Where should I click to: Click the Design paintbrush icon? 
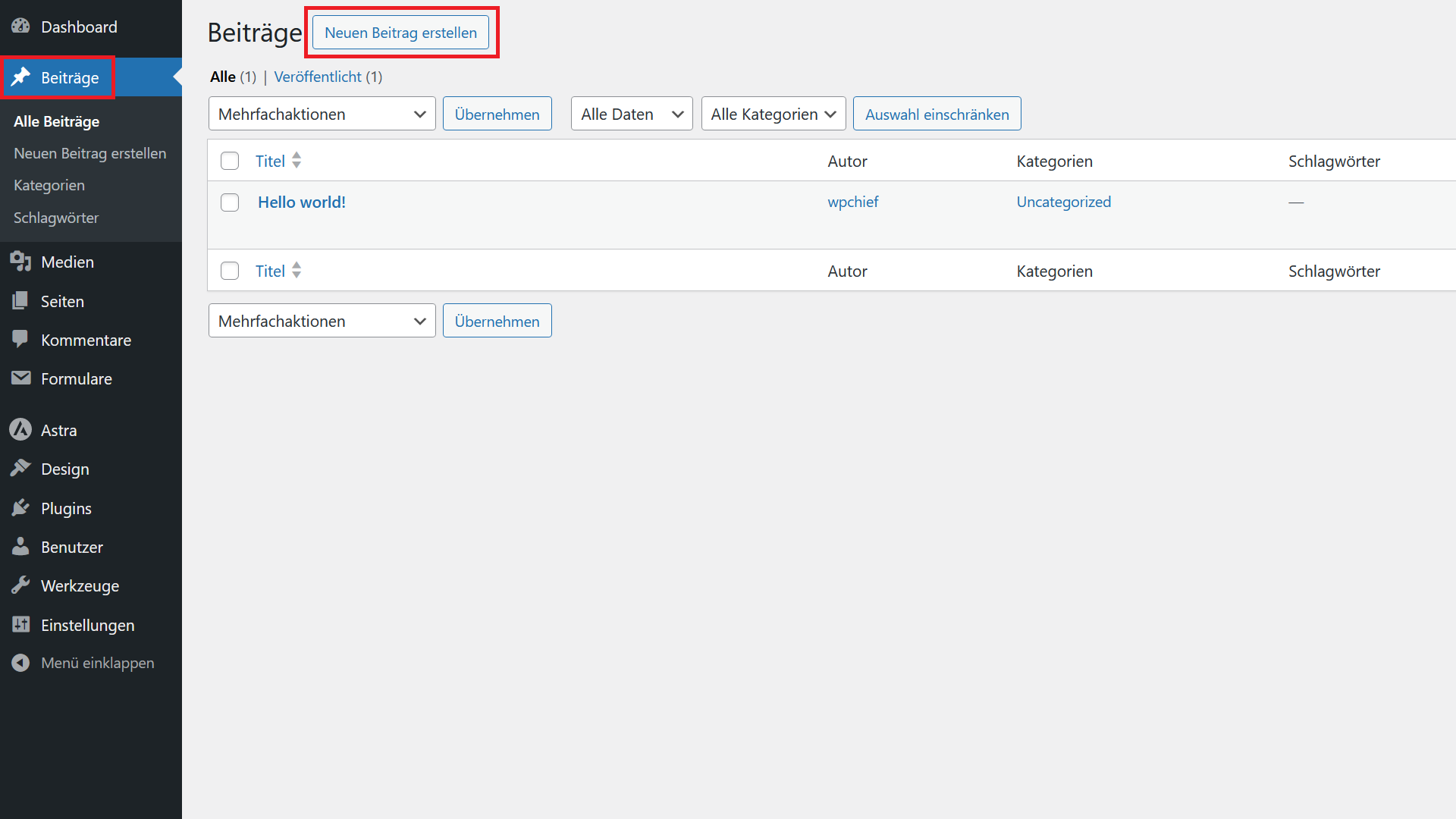(x=20, y=469)
